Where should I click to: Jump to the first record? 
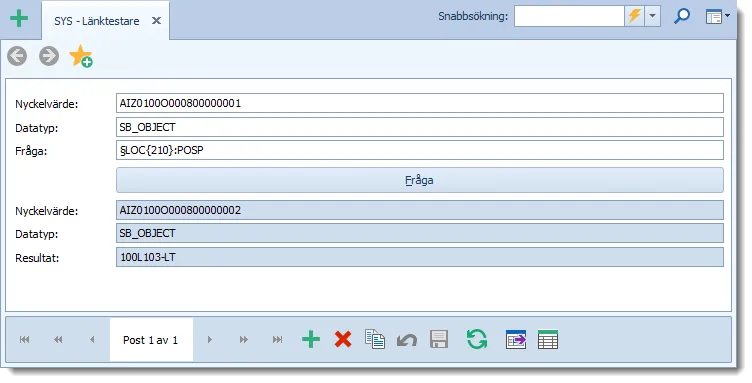[x=24, y=340]
